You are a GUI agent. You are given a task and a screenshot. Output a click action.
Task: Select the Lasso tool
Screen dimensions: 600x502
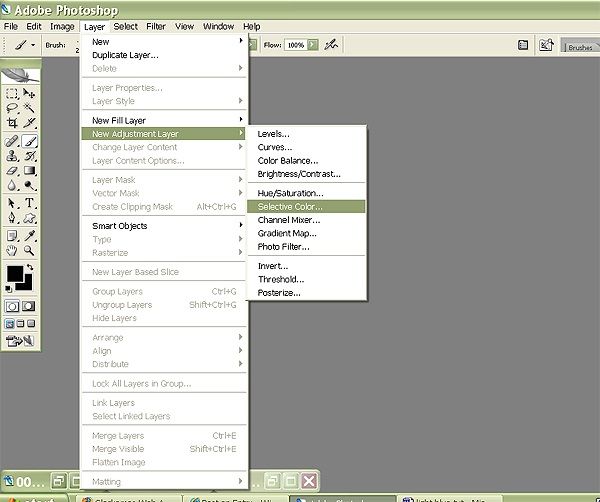pos(12,108)
